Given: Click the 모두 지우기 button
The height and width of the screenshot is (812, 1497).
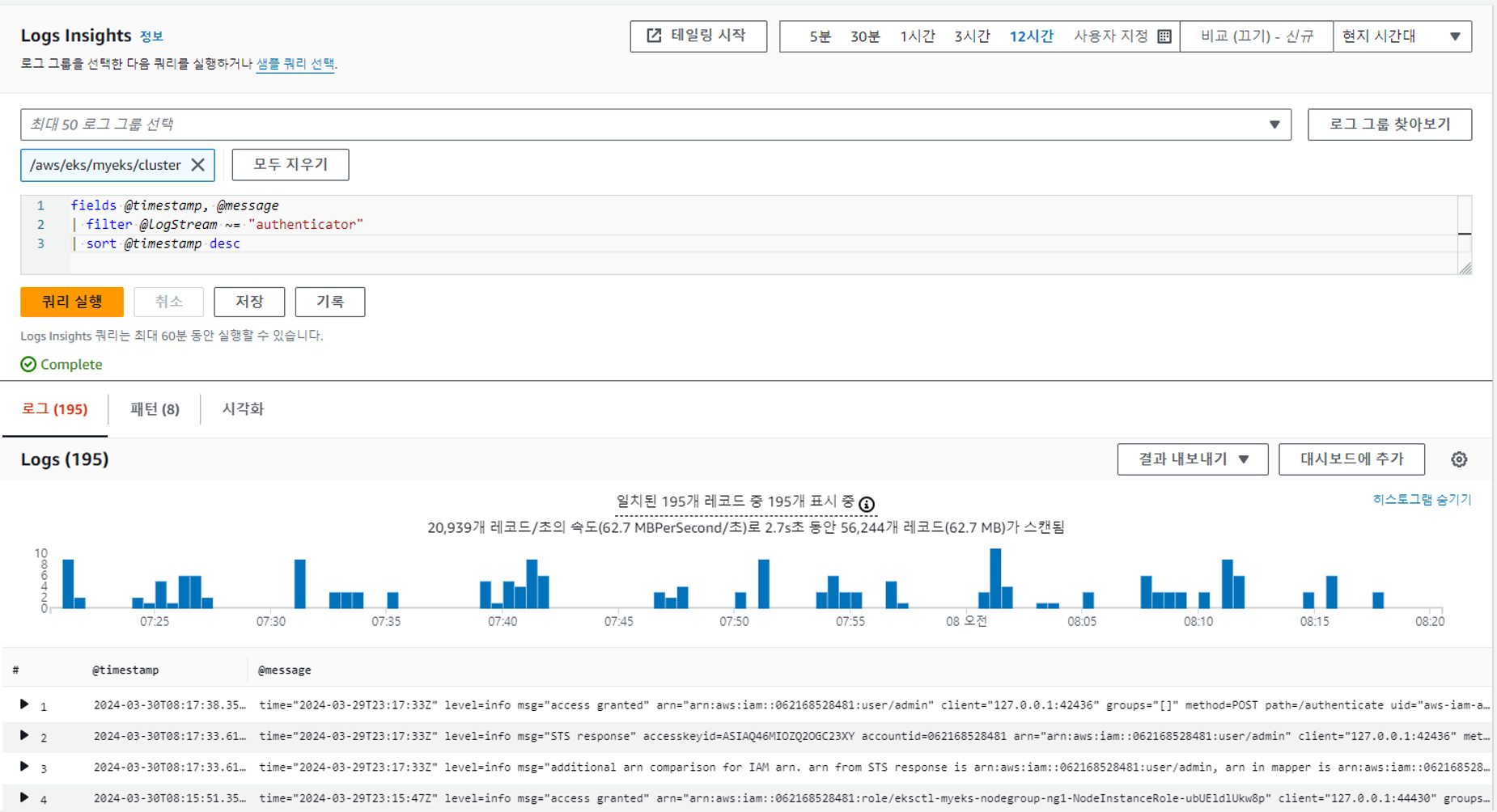Looking at the screenshot, I should [x=290, y=165].
